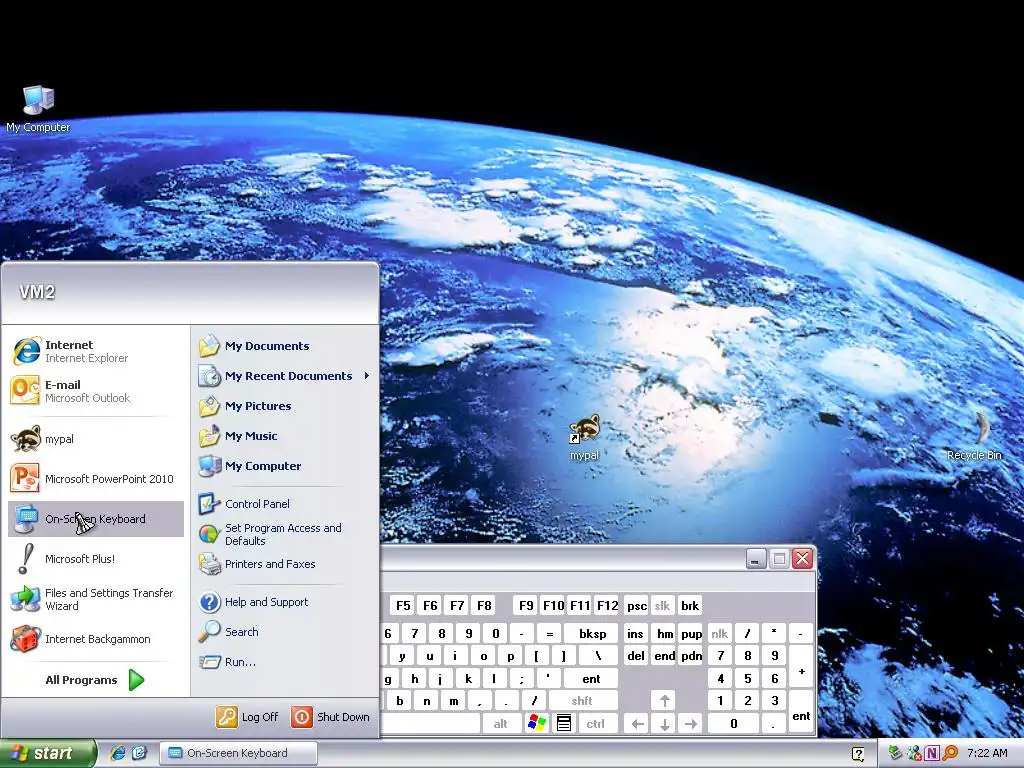Screen dimensions: 1024x768
Task: Click Safely Remove Hardware tray icon
Action: coord(895,753)
